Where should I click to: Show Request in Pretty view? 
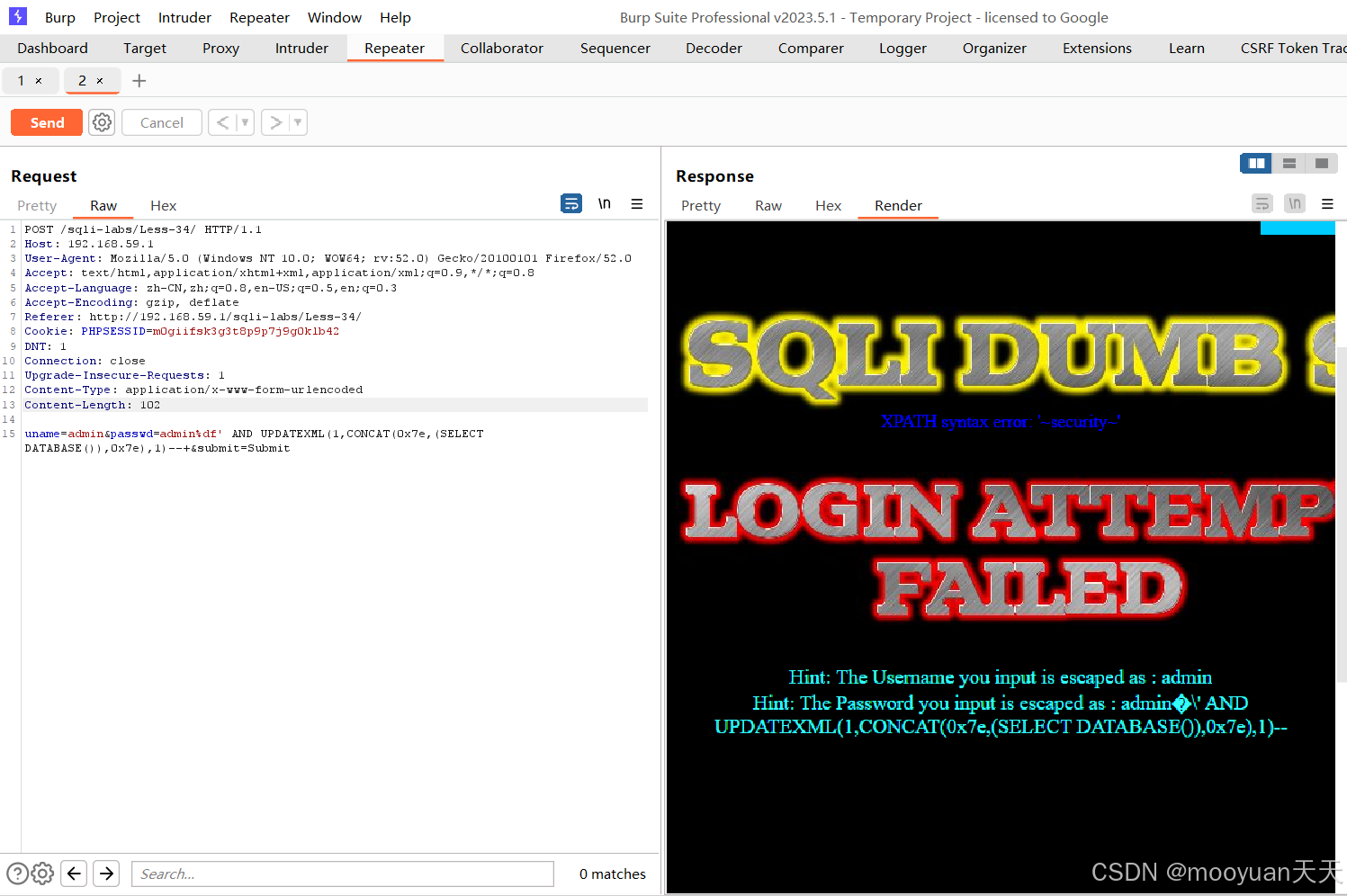(x=37, y=206)
